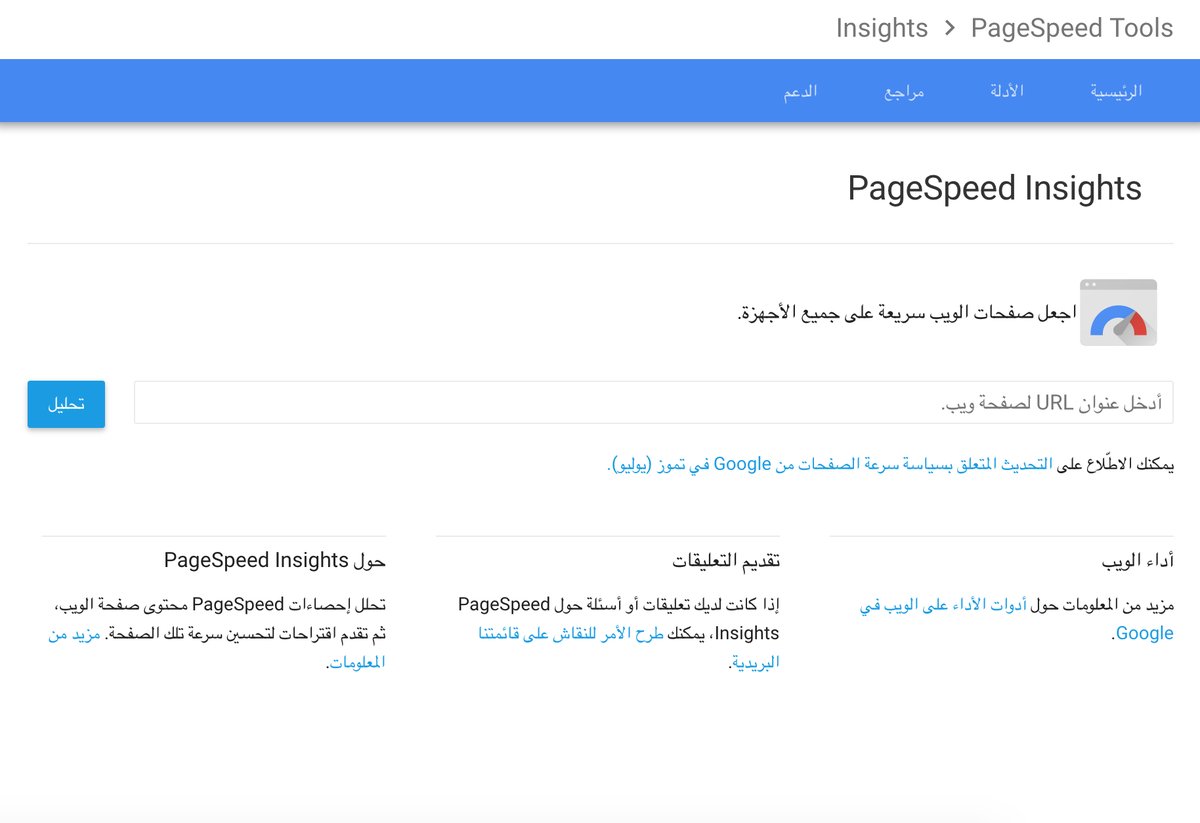The image size is (1200, 823).
Task: Click the تقديم التعليقات section heading
Action: [x=725, y=560]
